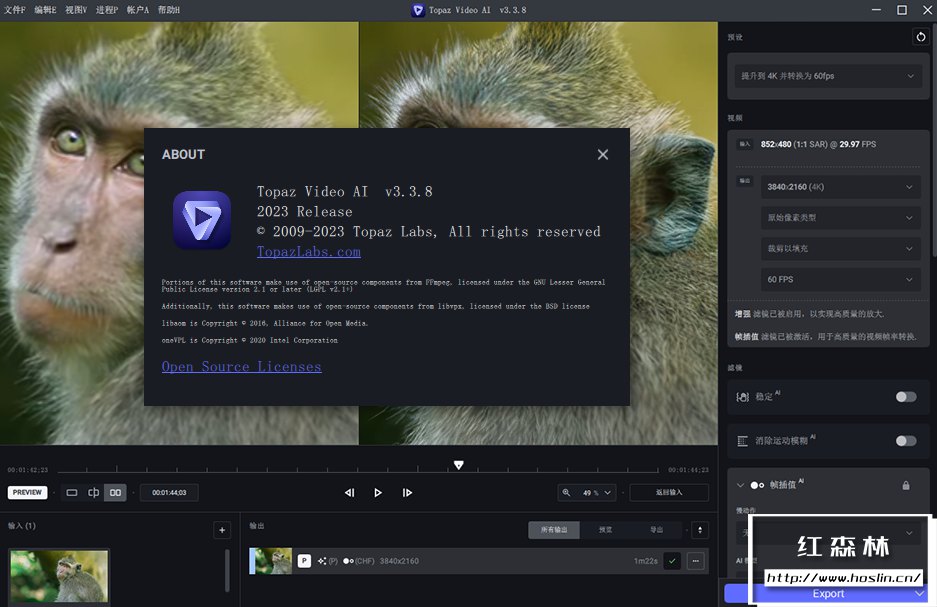
Task: Open the Open Source Licenses link
Action: [241, 366]
